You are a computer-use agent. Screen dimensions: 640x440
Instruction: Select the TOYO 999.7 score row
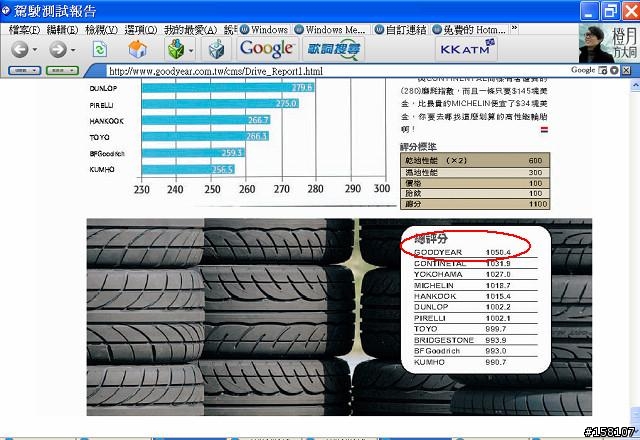point(475,329)
